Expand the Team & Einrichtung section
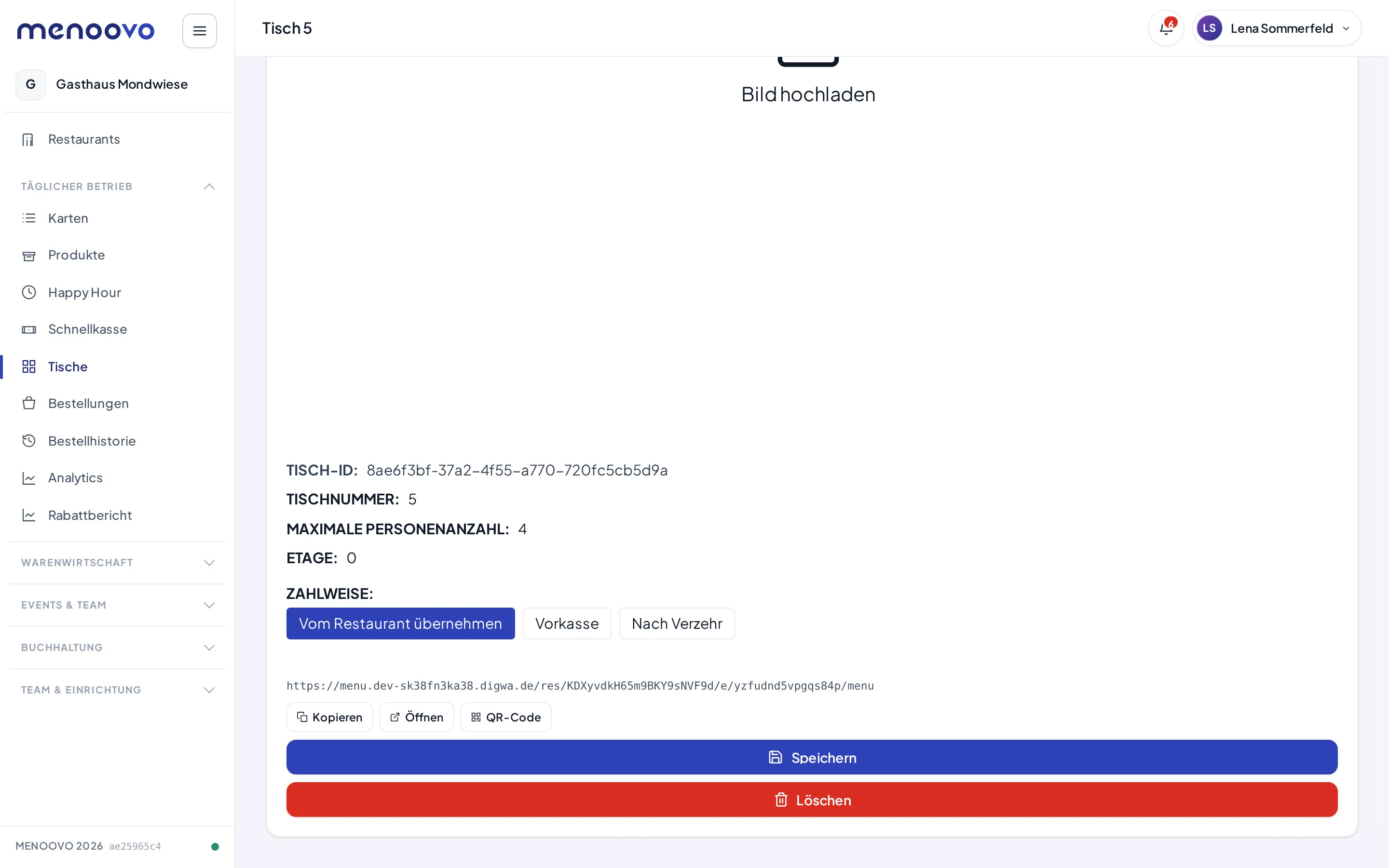The width and height of the screenshot is (1389, 868). (117, 690)
